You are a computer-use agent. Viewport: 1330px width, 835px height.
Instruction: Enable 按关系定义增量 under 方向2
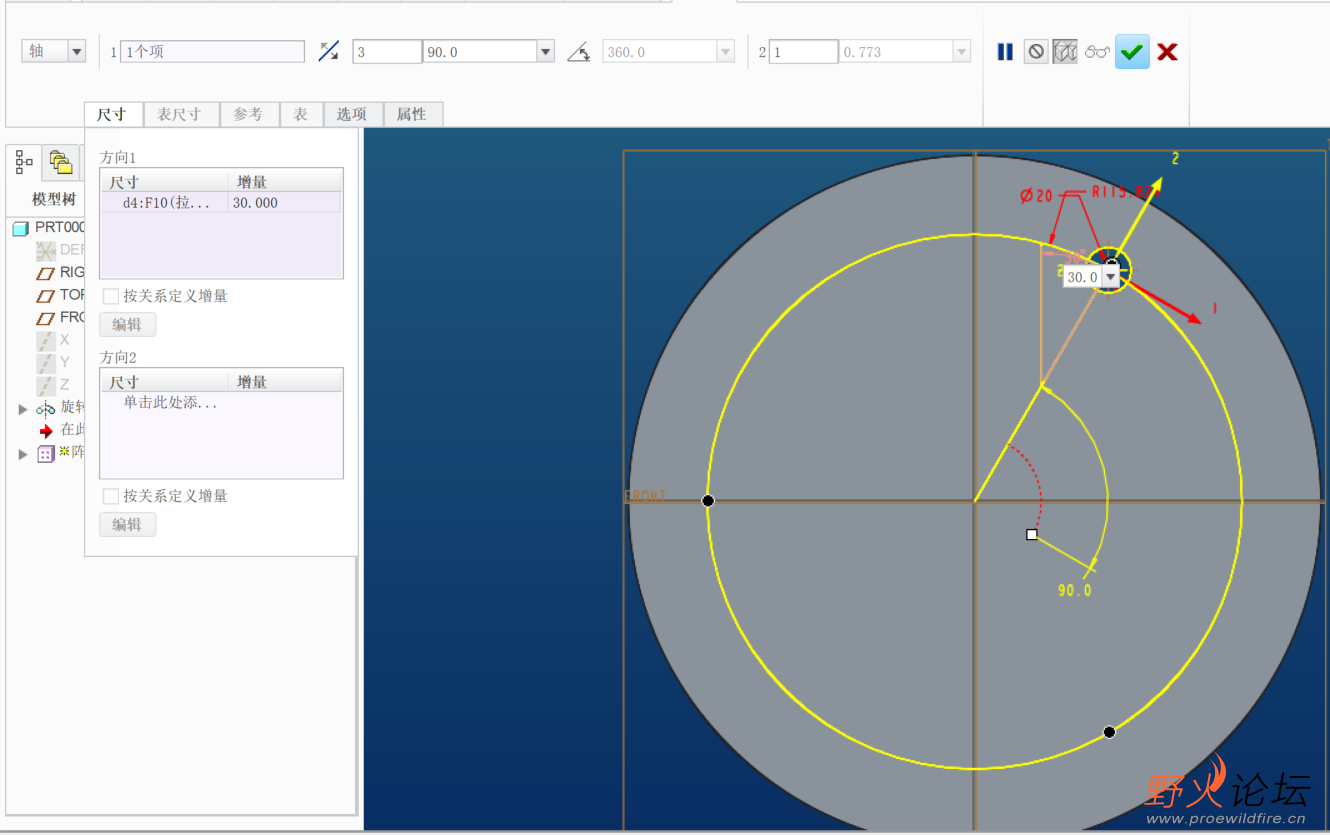click(x=111, y=496)
